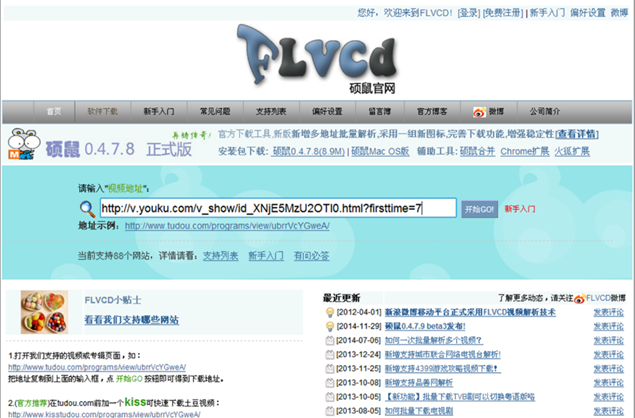Screen dimensions: 635x418
Task: Open 新手入门 in navigation bar
Action: click(x=159, y=111)
